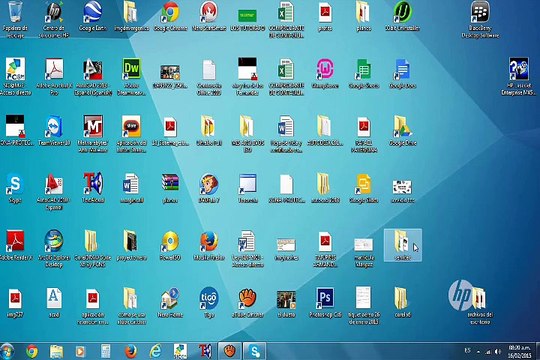
Task: Switch to Skype in the taskbar
Action: (x=255, y=351)
